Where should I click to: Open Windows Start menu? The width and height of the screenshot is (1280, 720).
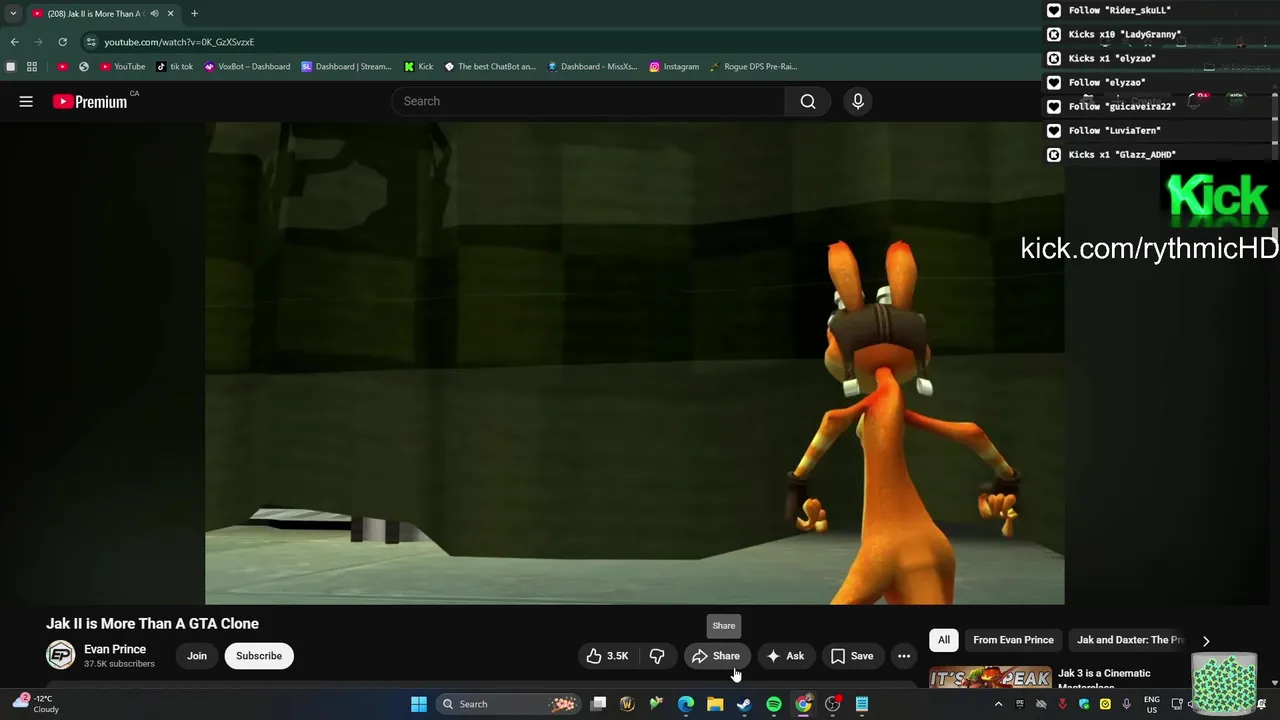pos(419,704)
